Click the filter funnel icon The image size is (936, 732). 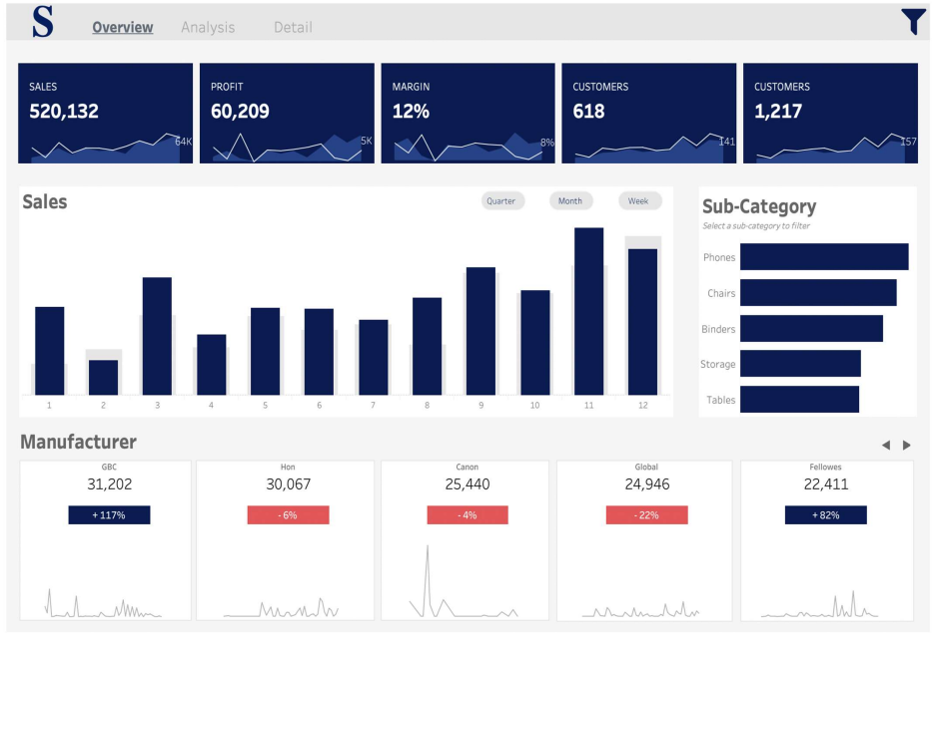click(913, 21)
